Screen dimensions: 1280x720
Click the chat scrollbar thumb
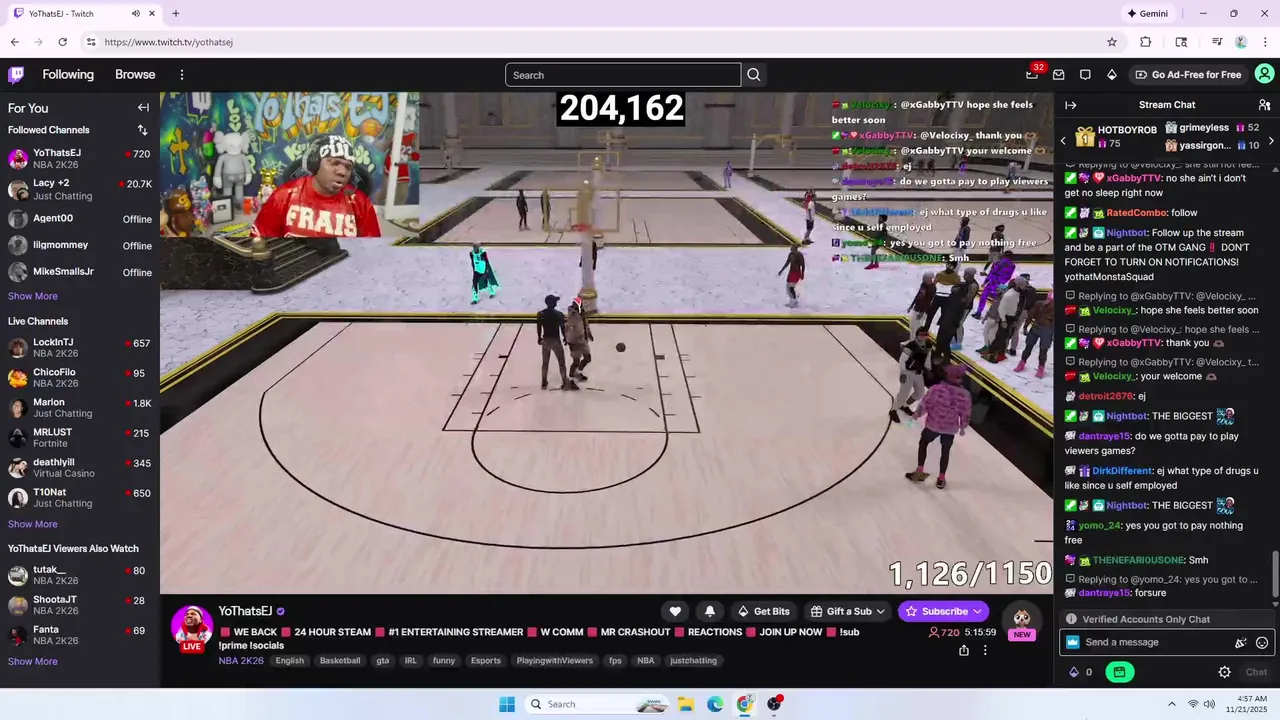point(1275,574)
